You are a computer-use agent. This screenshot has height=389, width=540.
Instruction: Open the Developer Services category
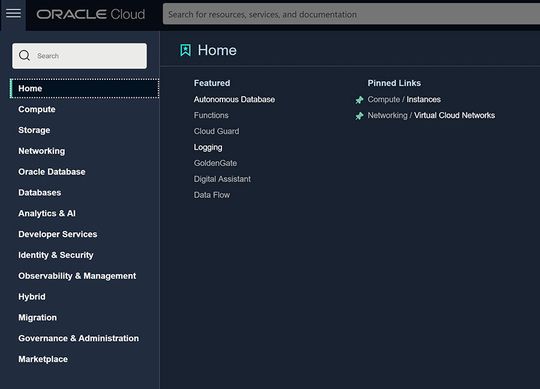coord(58,234)
